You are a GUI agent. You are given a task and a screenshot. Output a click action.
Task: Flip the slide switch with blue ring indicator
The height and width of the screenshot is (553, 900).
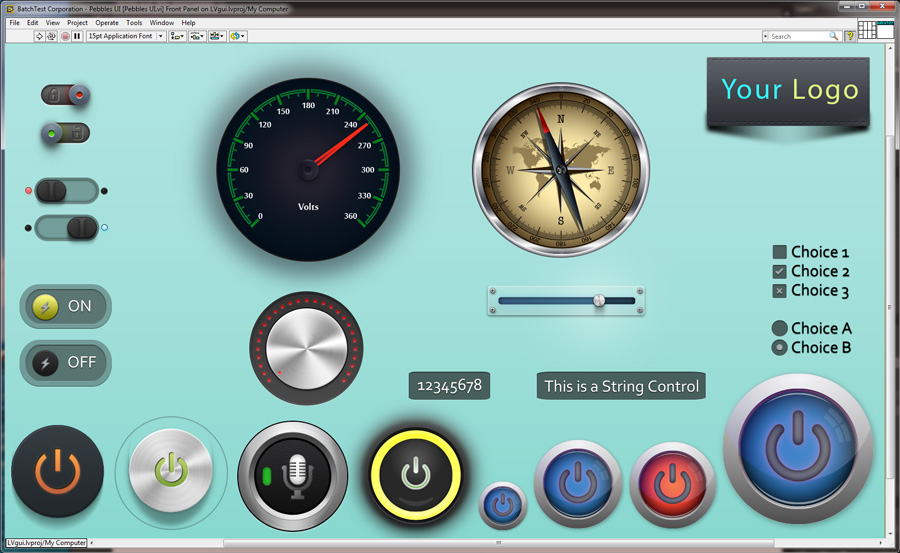coord(67,228)
